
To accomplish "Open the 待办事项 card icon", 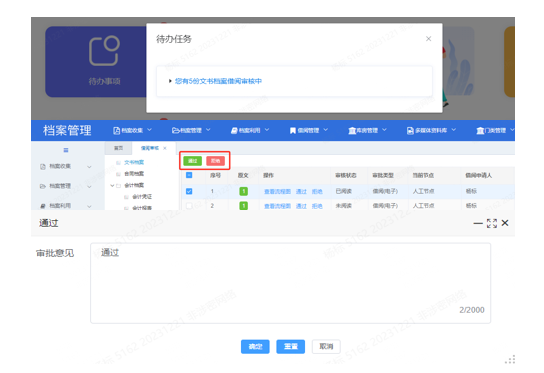I will click(x=104, y=51).
